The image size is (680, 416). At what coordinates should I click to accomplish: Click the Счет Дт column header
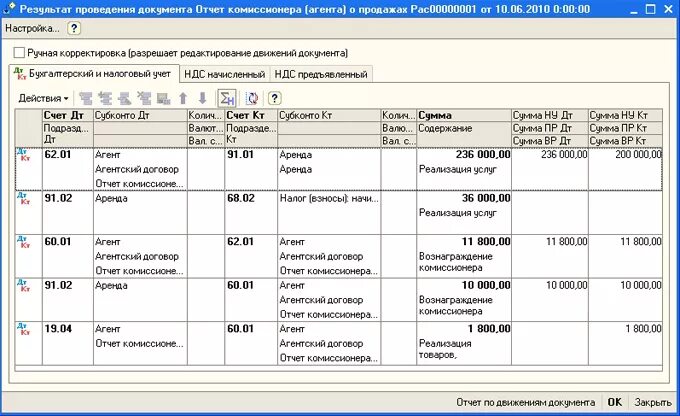tap(68, 115)
